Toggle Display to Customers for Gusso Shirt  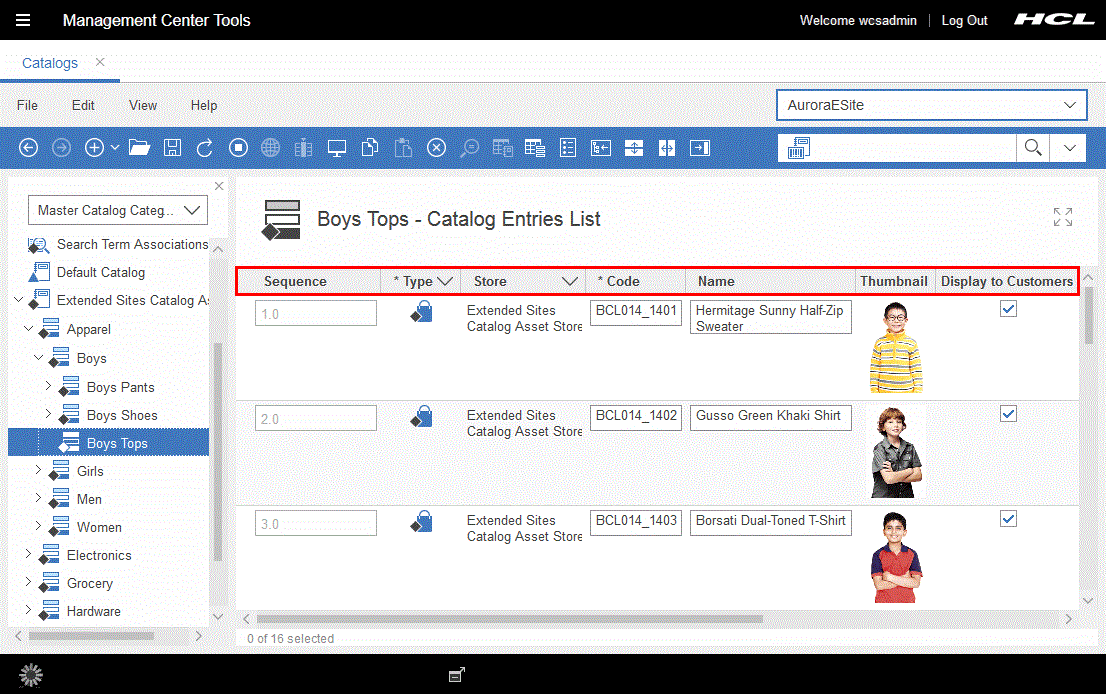tap(1008, 414)
